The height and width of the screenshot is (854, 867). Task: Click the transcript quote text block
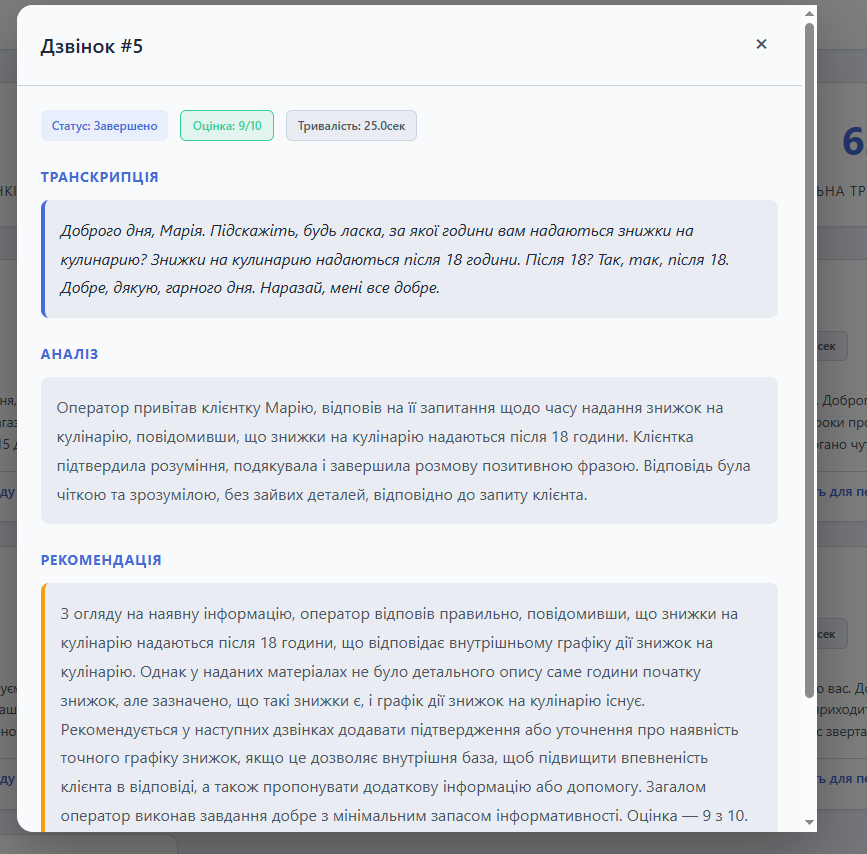point(410,258)
